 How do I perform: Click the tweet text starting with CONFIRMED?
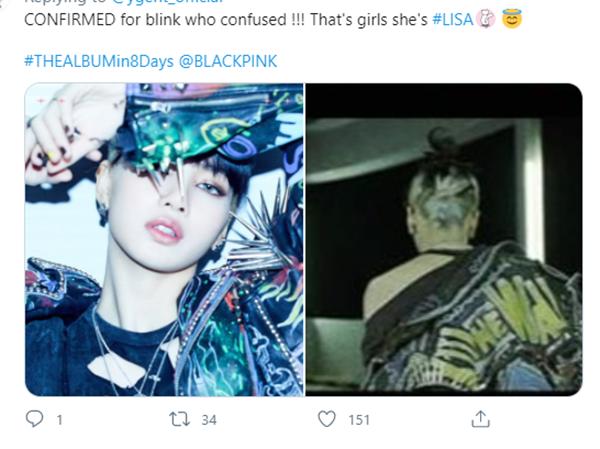tap(226, 20)
